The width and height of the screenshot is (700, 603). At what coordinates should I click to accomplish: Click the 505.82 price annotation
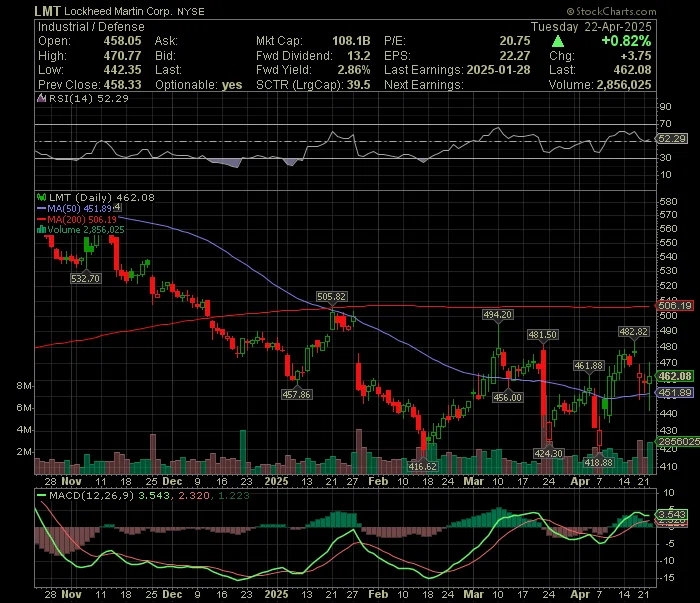click(x=331, y=297)
